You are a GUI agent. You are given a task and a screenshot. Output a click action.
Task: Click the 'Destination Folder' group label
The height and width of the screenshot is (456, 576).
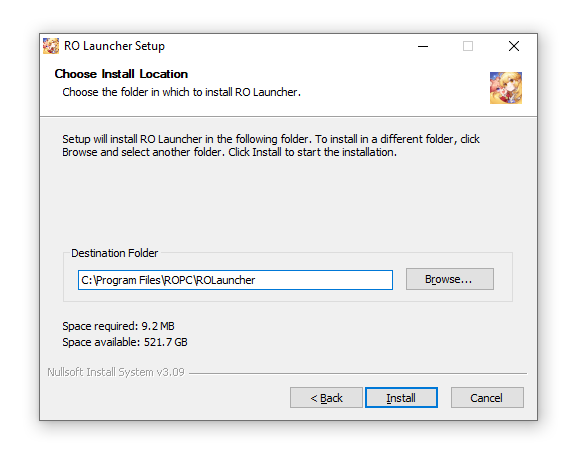(114, 253)
